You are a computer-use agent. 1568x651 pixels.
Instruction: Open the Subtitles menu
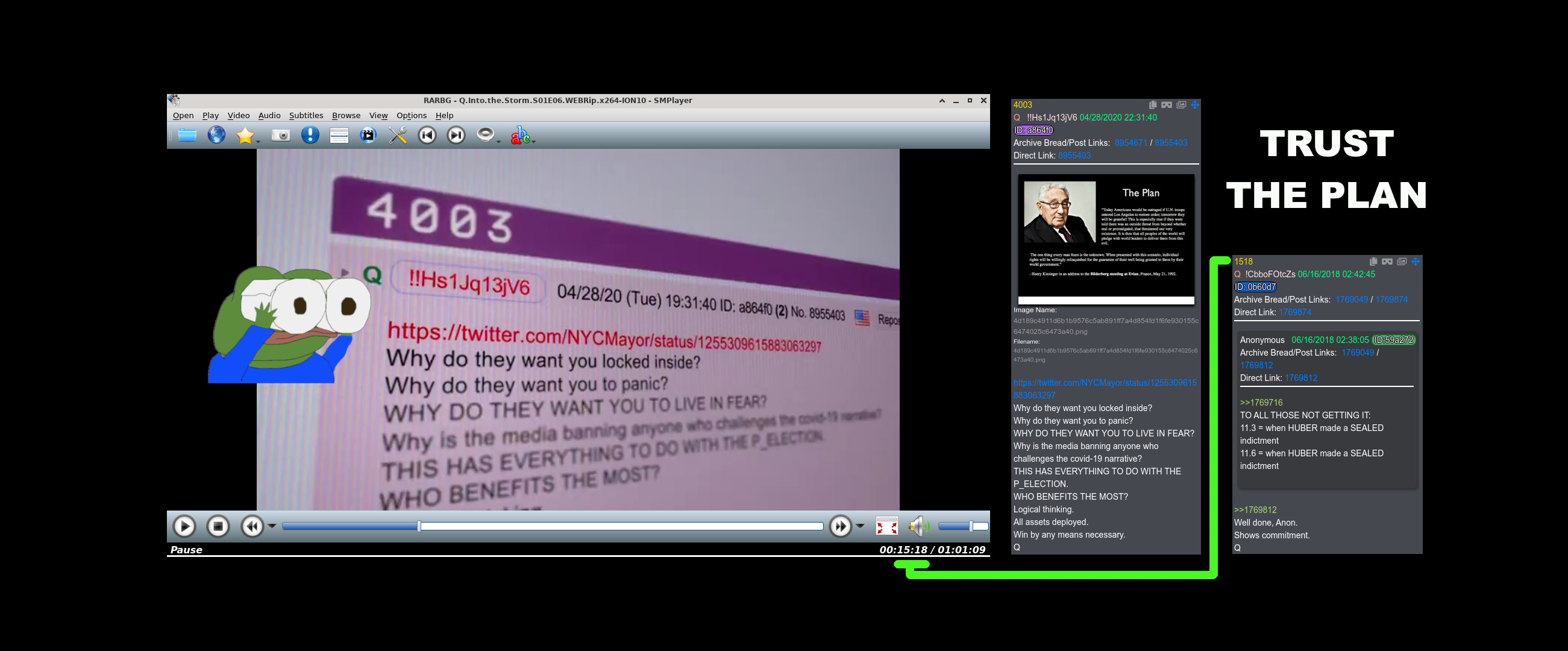click(306, 116)
